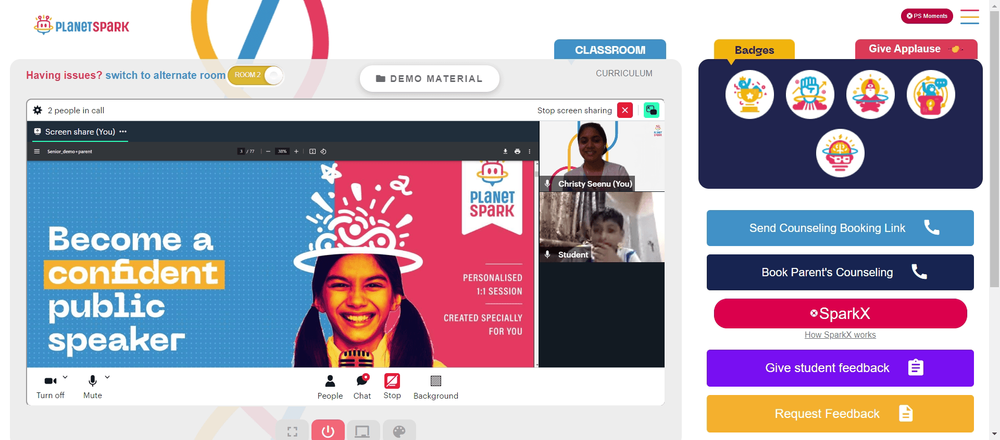Award the raised fist badge
The width and height of the screenshot is (1000, 440).
(810, 94)
